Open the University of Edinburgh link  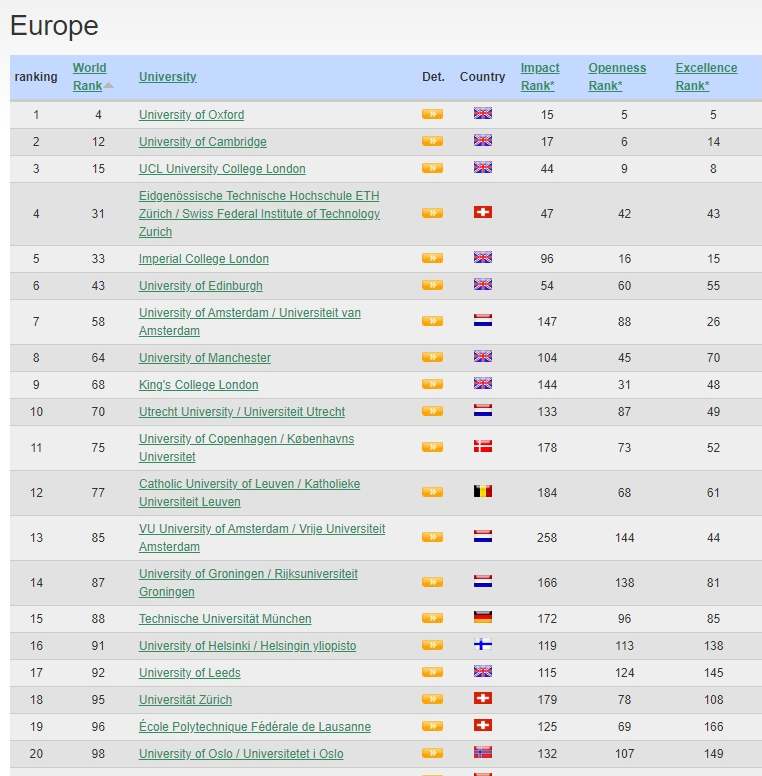point(200,286)
